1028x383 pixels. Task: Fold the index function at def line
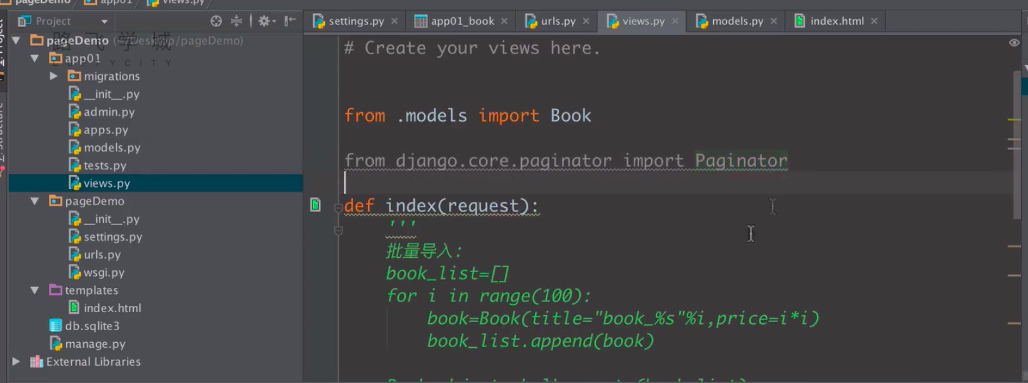pyautogui.click(x=338, y=208)
